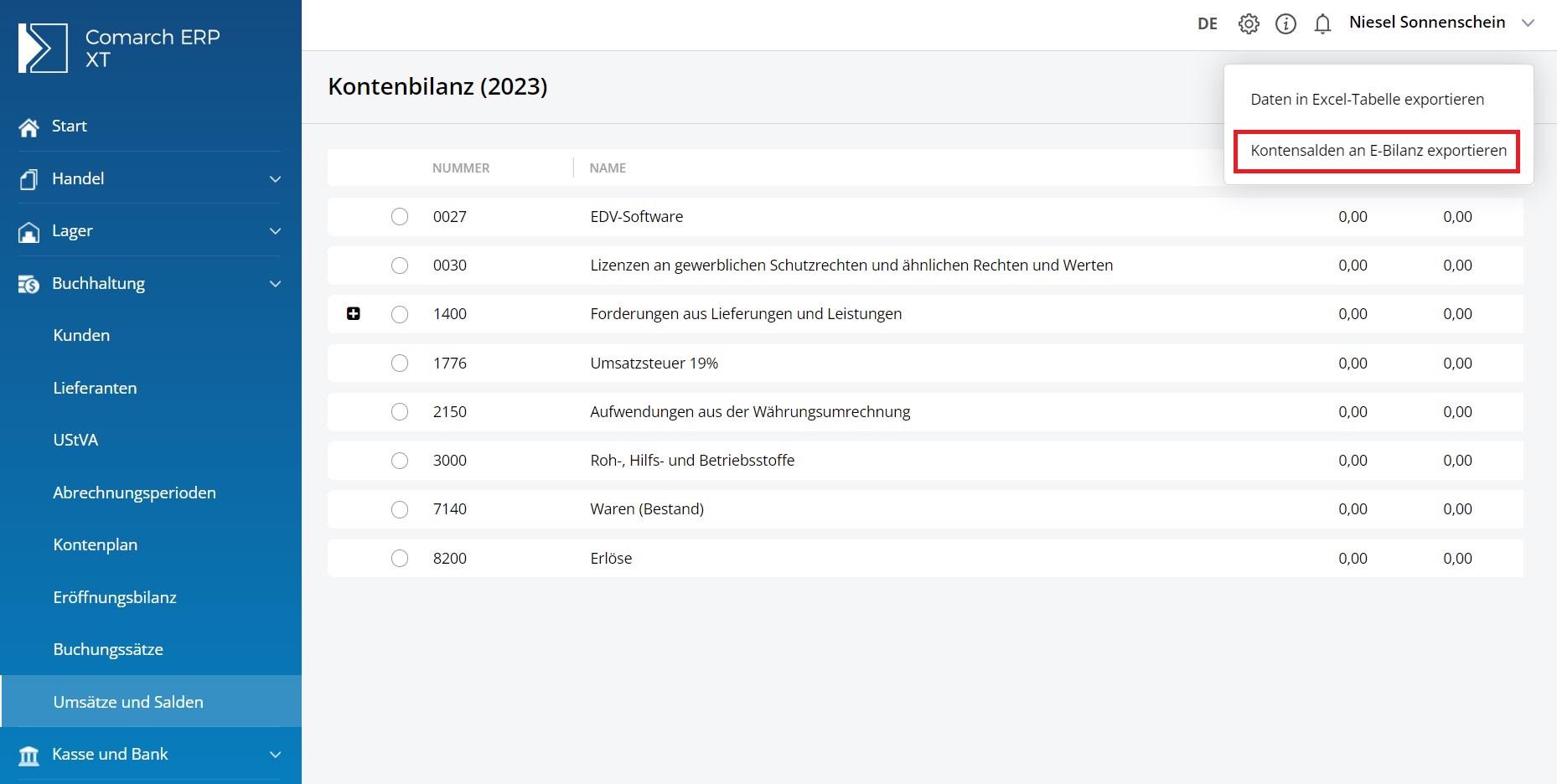
Task: Click the Handel documents icon
Action: (x=28, y=179)
